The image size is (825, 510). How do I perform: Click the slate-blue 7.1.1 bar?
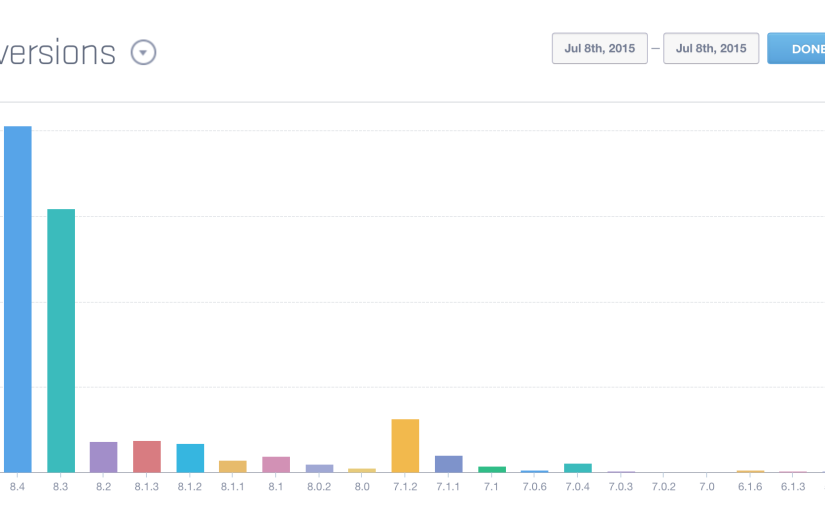[x=449, y=464]
